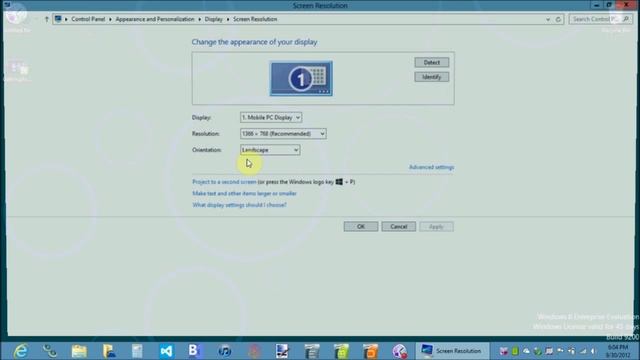The width and height of the screenshot is (640, 360).
Task: Click Display in the breadcrumb
Action: pyautogui.click(x=213, y=19)
